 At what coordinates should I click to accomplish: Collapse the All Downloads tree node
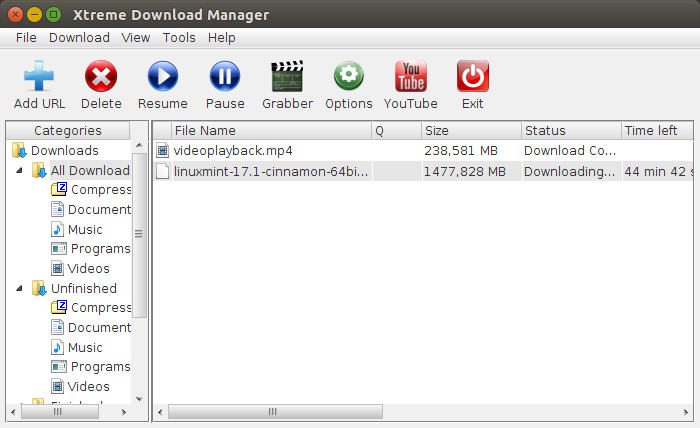pyautogui.click(x=19, y=170)
